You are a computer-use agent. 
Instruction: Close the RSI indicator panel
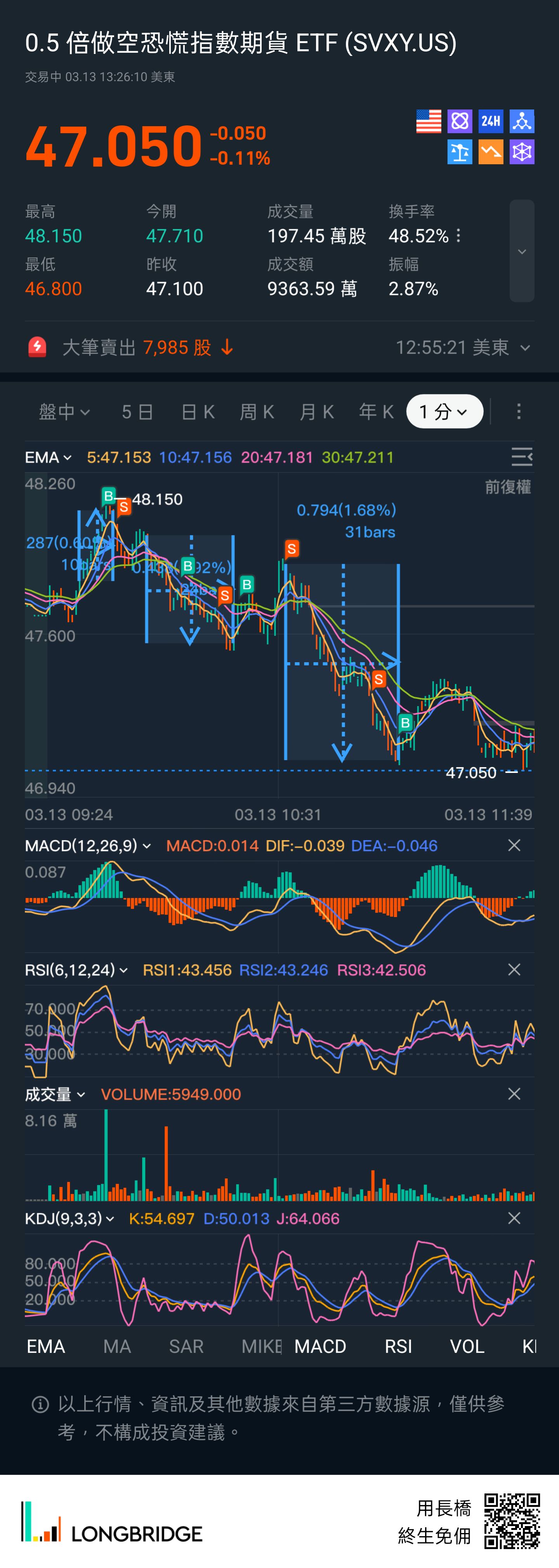pos(514,970)
